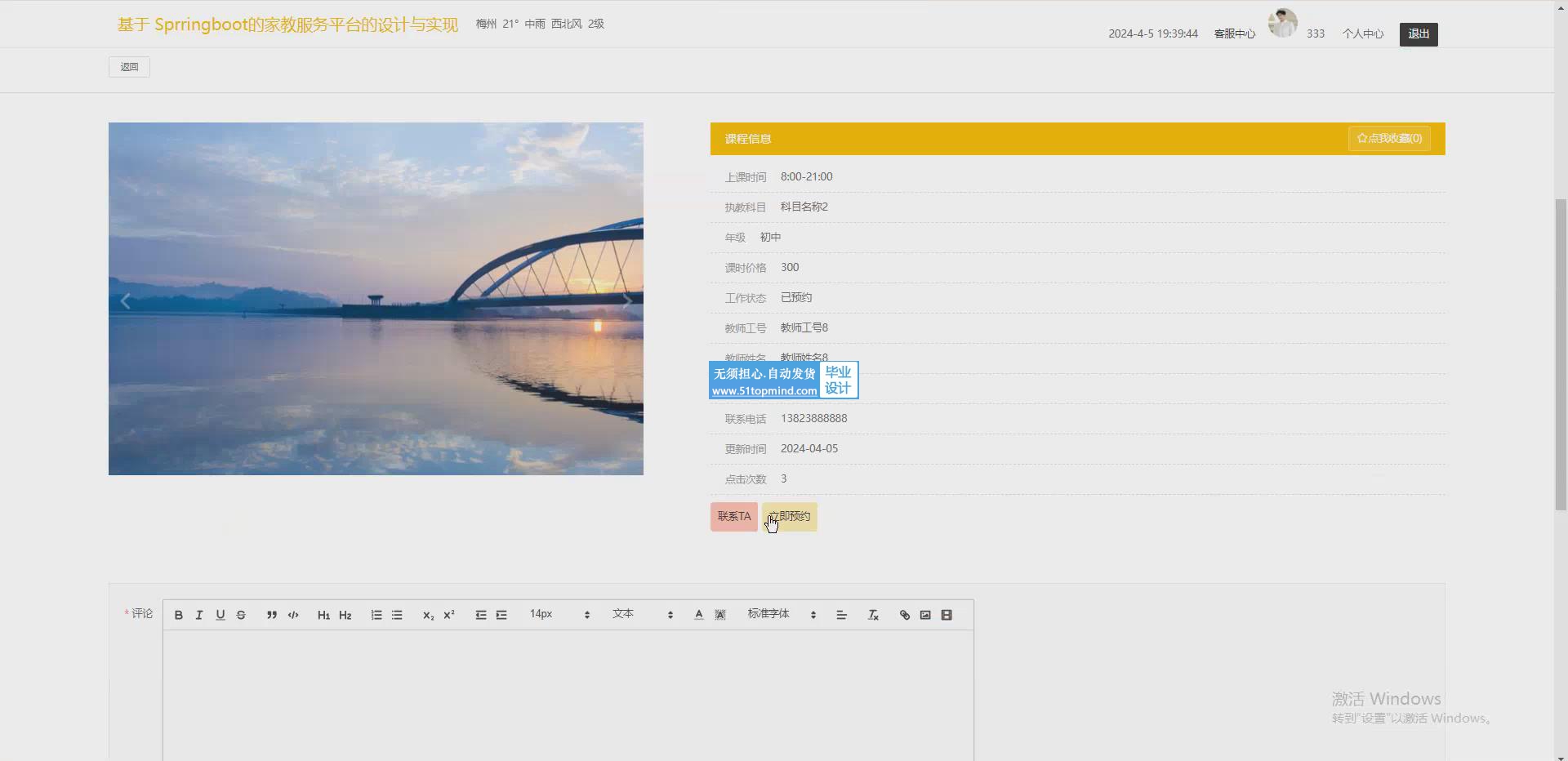Click the 联系TA button
Screen dimensions: 1568x761
click(x=734, y=517)
